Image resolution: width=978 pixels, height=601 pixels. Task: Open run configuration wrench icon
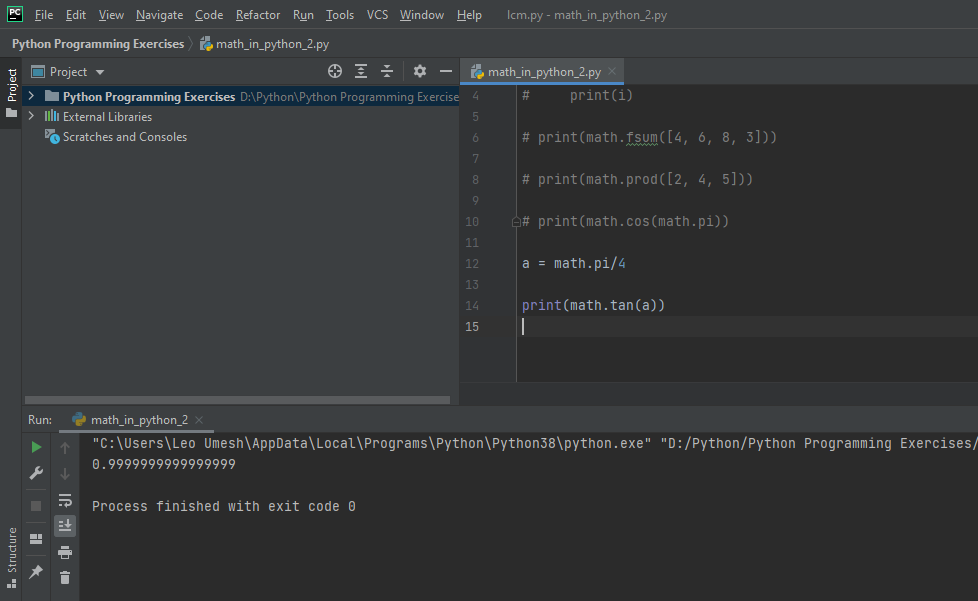click(x=36, y=473)
